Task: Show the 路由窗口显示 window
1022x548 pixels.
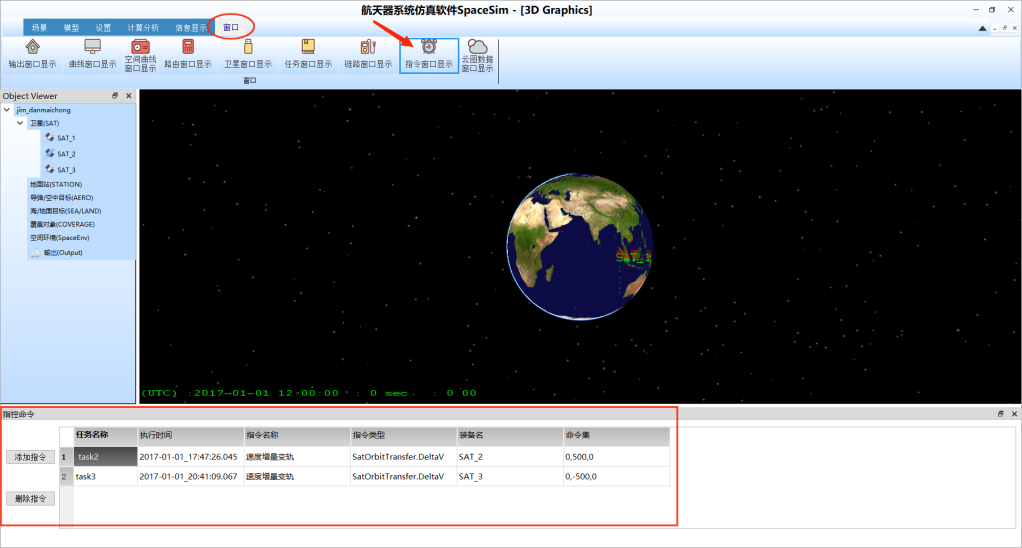Action: (x=188, y=47)
